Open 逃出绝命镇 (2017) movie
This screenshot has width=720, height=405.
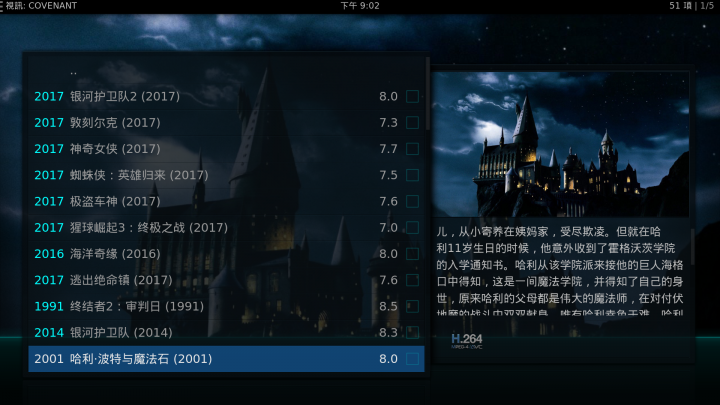coord(226,280)
